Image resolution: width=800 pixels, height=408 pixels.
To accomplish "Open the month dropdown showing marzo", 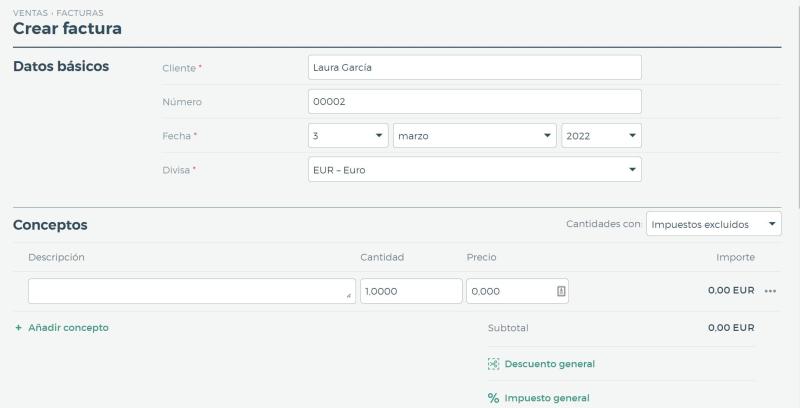I will tap(474, 136).
